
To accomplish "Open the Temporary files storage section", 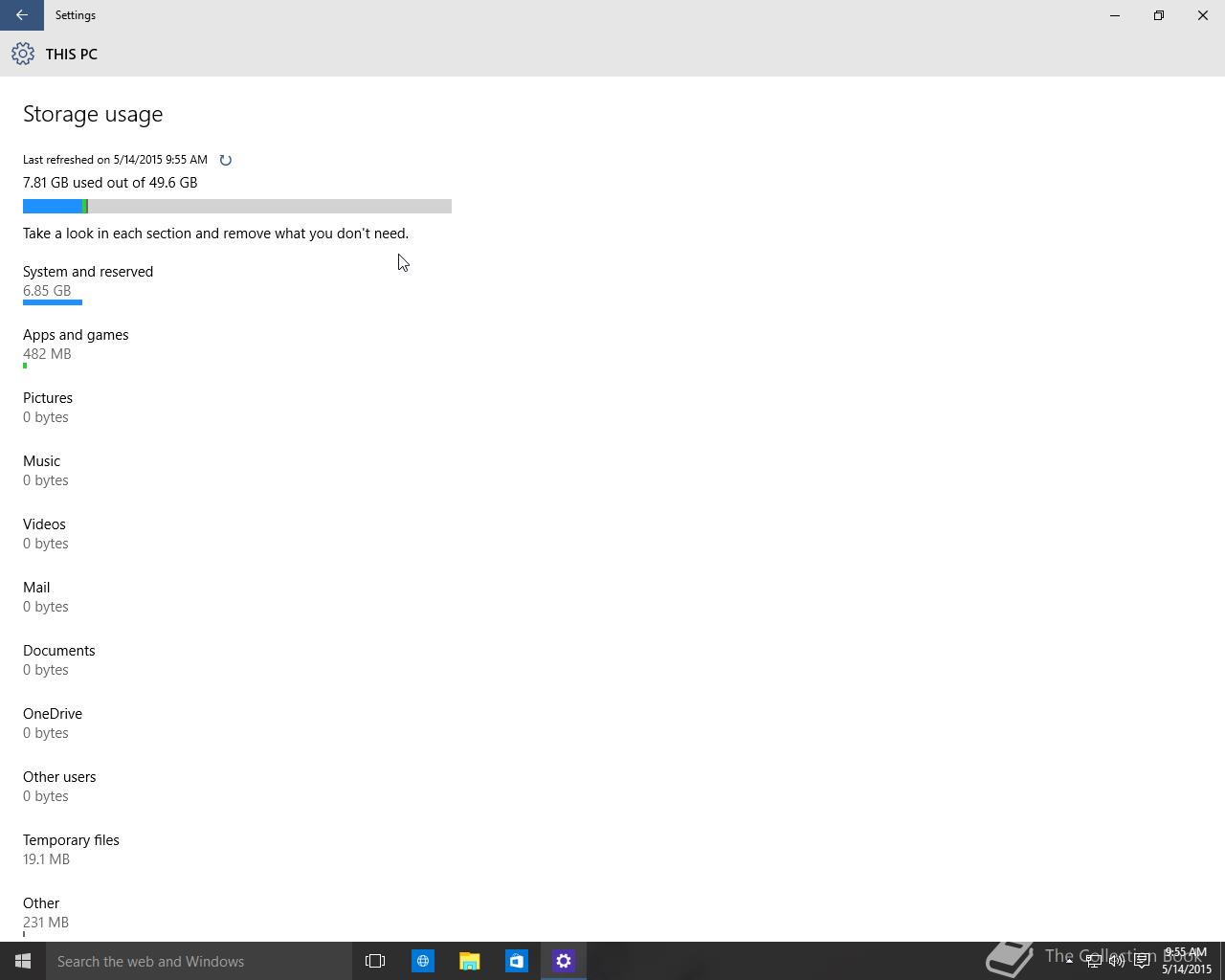I will (x=71, y=850).
